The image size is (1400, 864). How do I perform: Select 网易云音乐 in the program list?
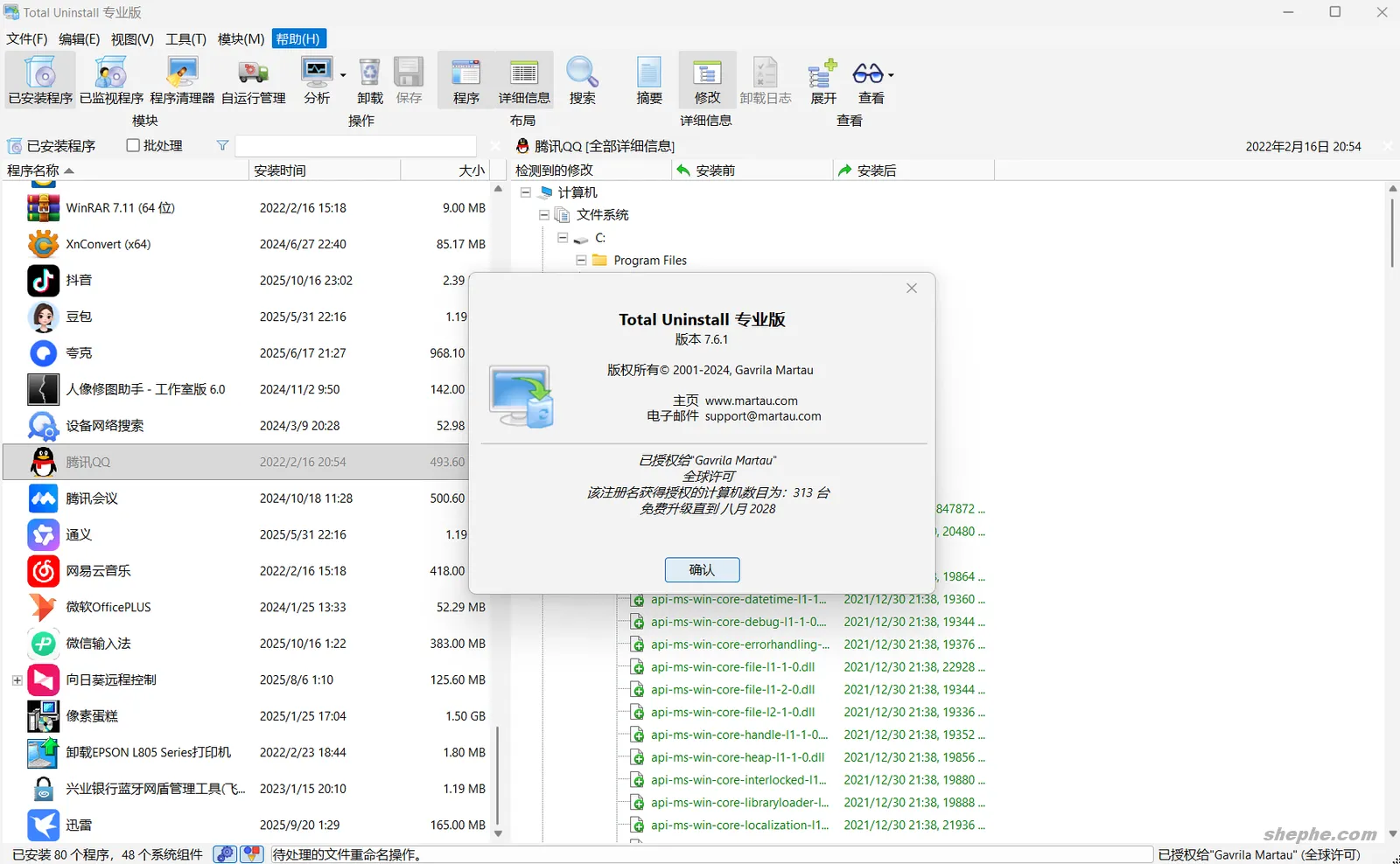click(98, 571)
